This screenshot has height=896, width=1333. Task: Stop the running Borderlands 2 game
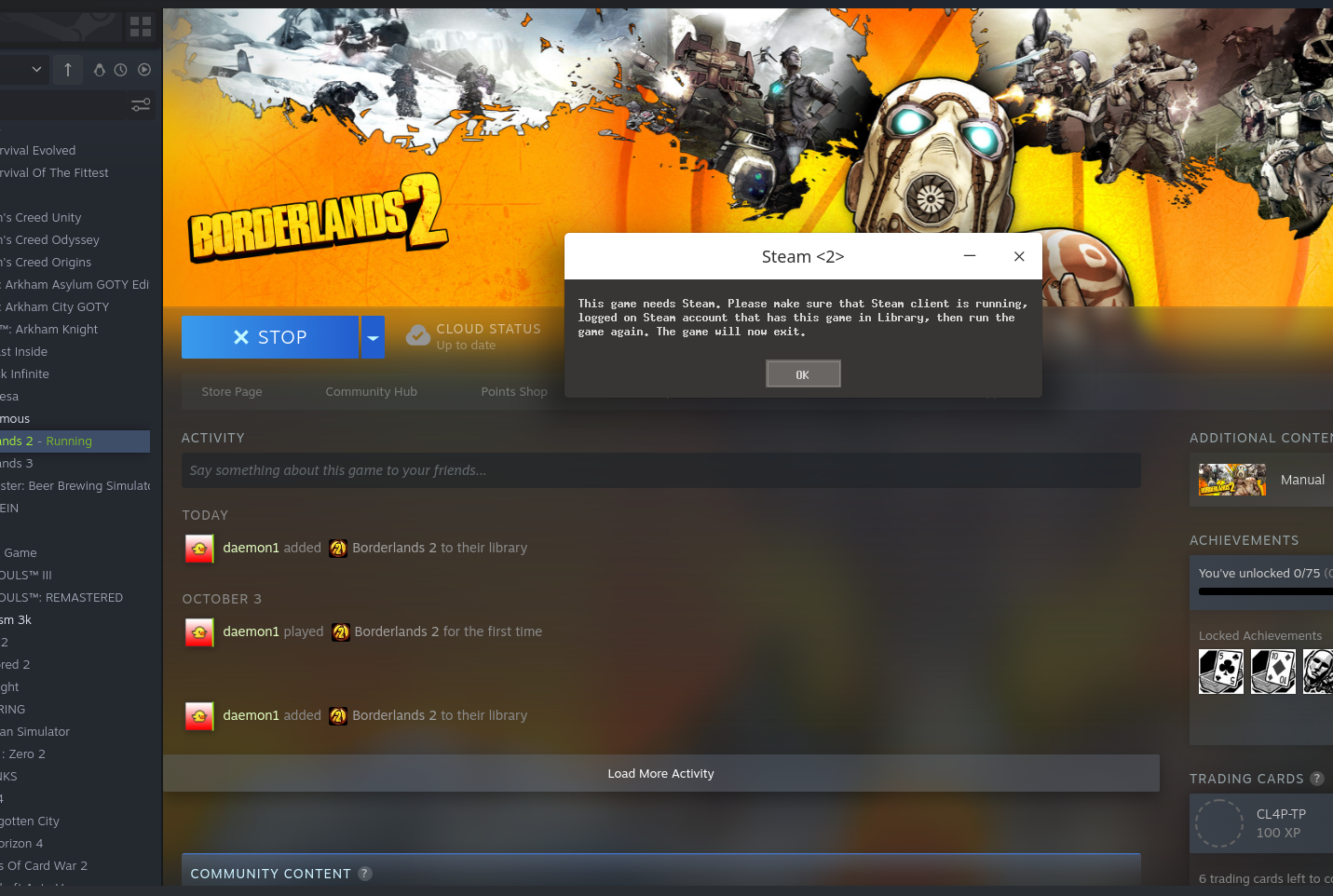tap(270, 337)
